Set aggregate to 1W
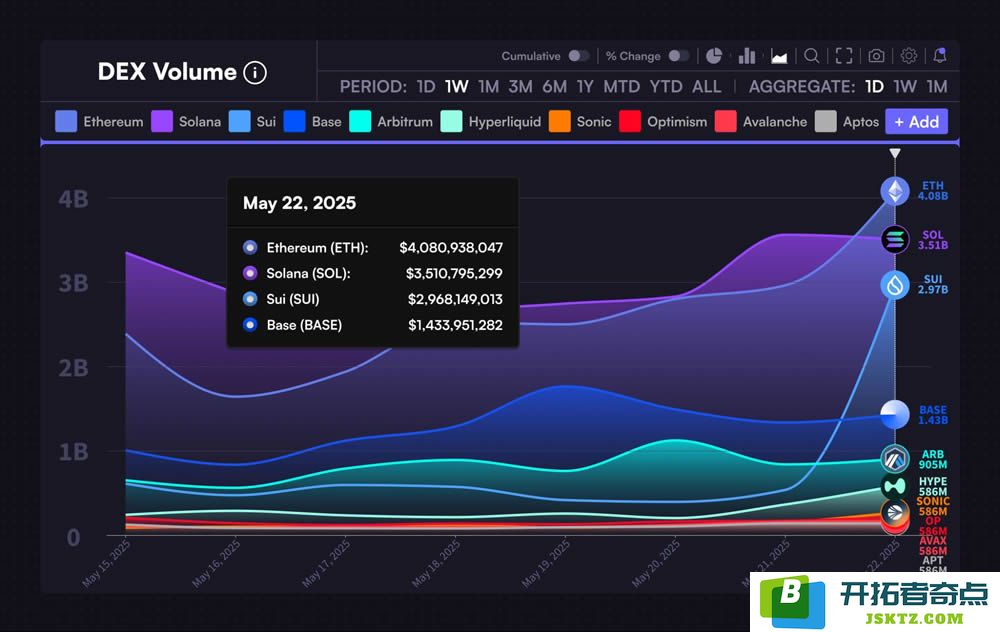Image resolution: width=1000 pixels, height=632 pixels. tap(905, 87)
